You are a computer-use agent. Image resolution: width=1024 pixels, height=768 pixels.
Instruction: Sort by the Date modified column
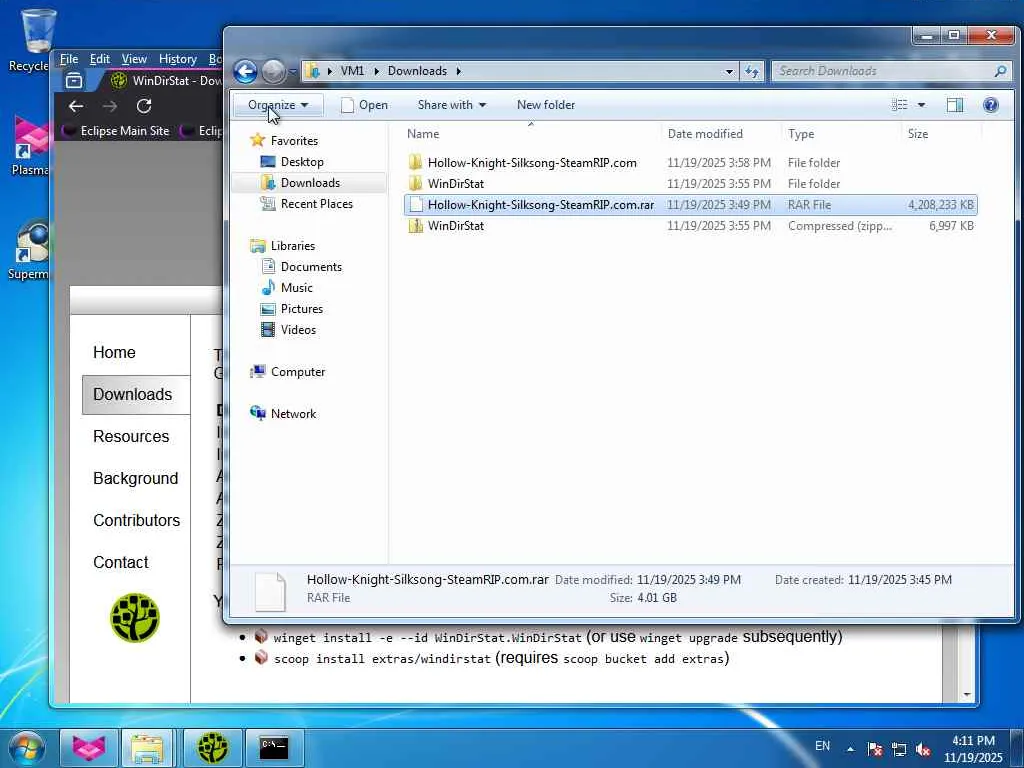tap(720, 133)
